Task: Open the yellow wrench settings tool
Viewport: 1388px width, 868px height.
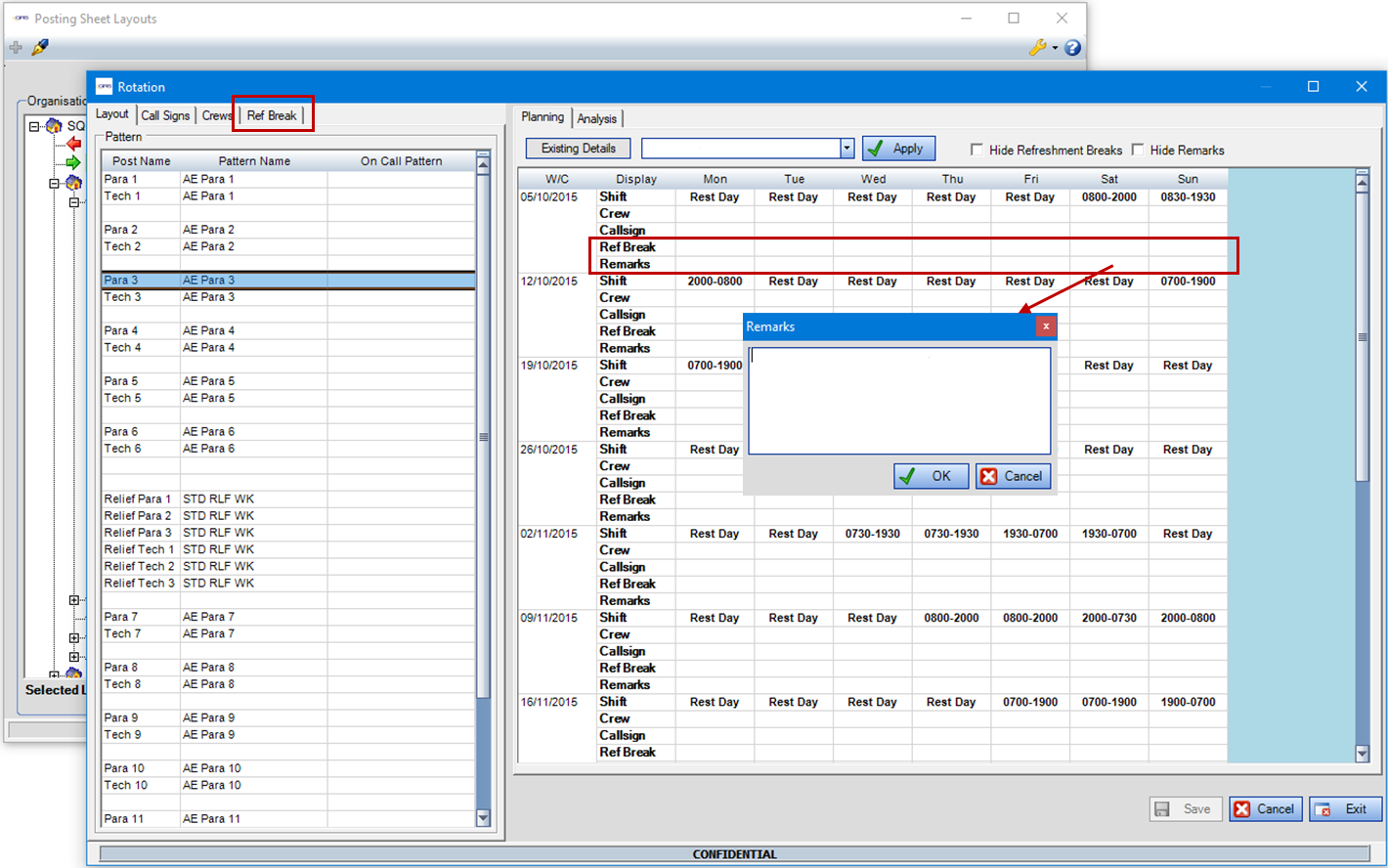Action: click(1037, 47)
